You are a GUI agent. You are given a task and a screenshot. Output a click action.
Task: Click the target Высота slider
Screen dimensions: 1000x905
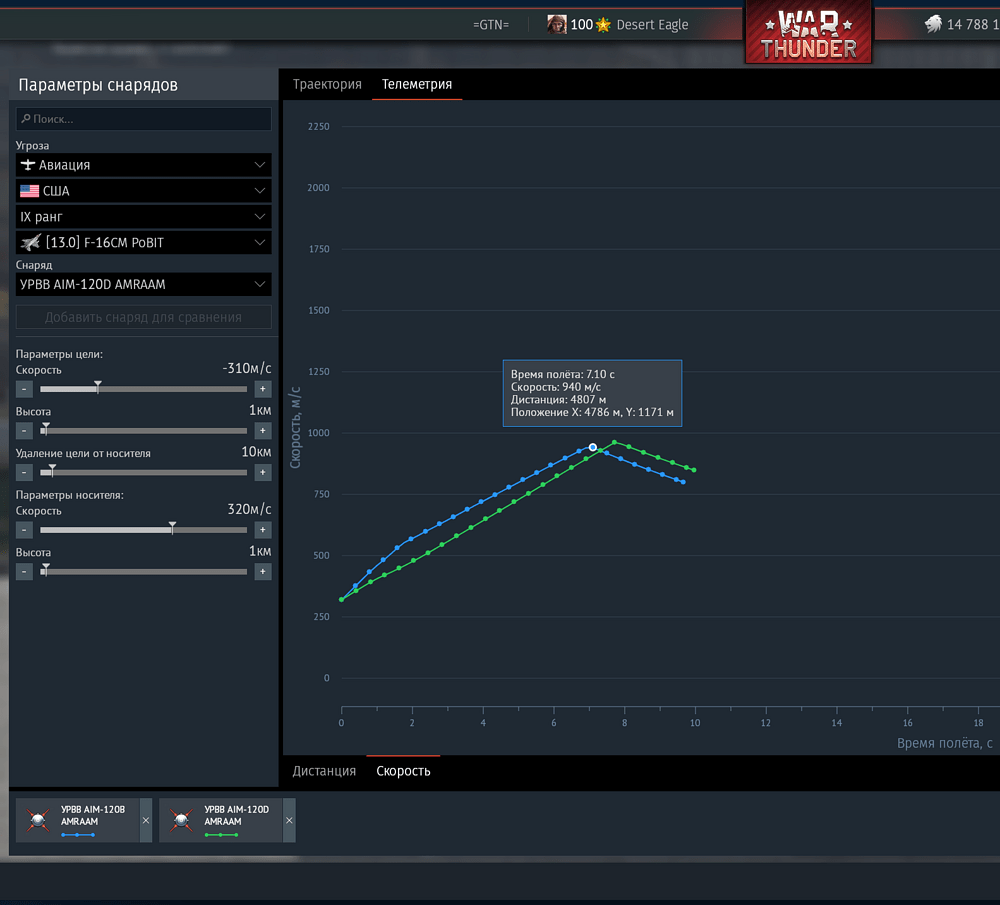tap(143, 430)
